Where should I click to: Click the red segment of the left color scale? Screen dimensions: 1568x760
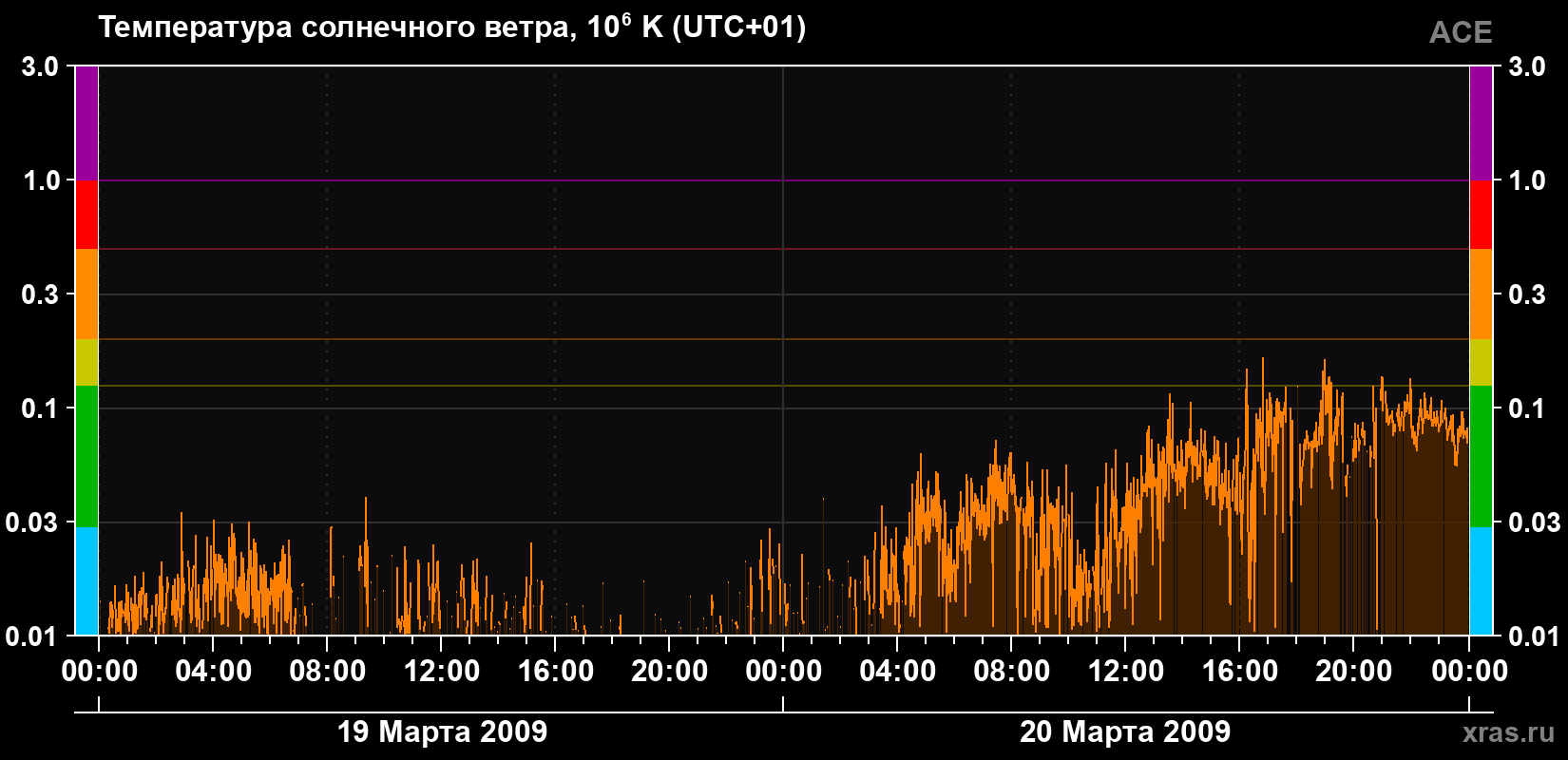pyautogui.click(x=86, y=215)
